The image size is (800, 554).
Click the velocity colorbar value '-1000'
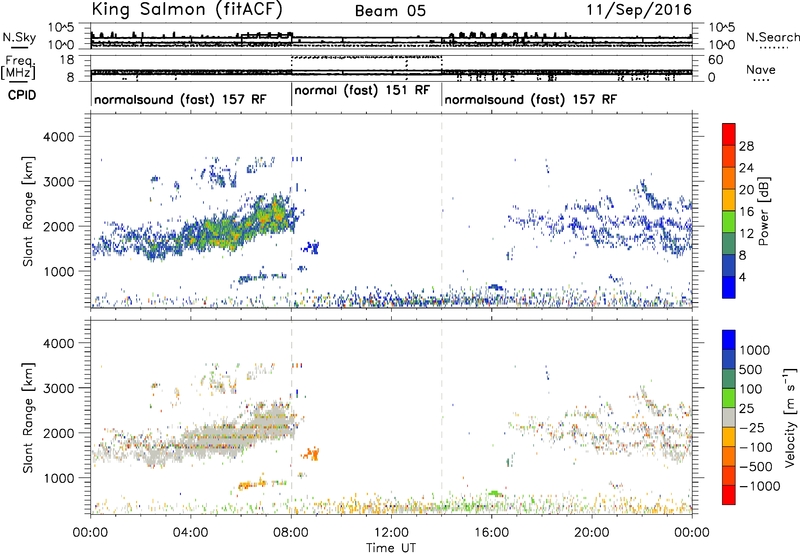(x=759, y=486)
